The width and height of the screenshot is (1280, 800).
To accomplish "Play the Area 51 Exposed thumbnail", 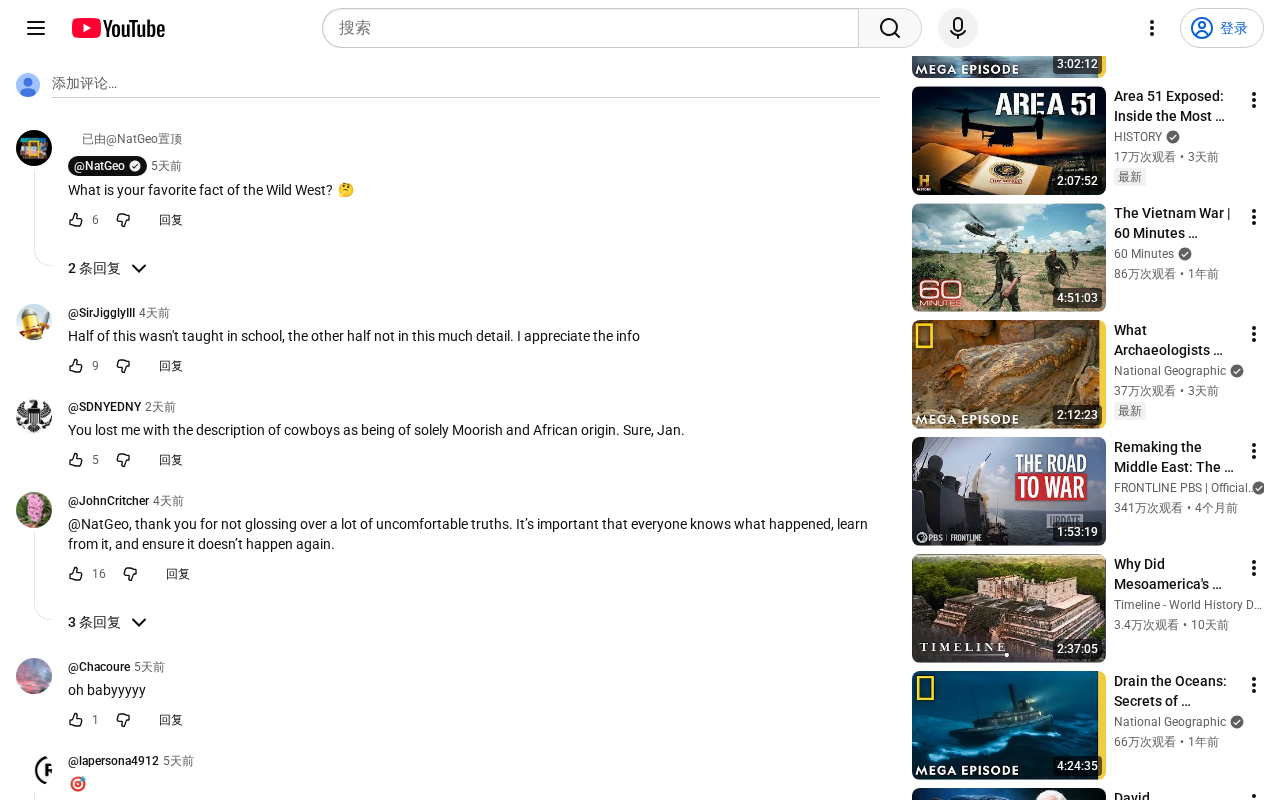I will point(1009,140).
